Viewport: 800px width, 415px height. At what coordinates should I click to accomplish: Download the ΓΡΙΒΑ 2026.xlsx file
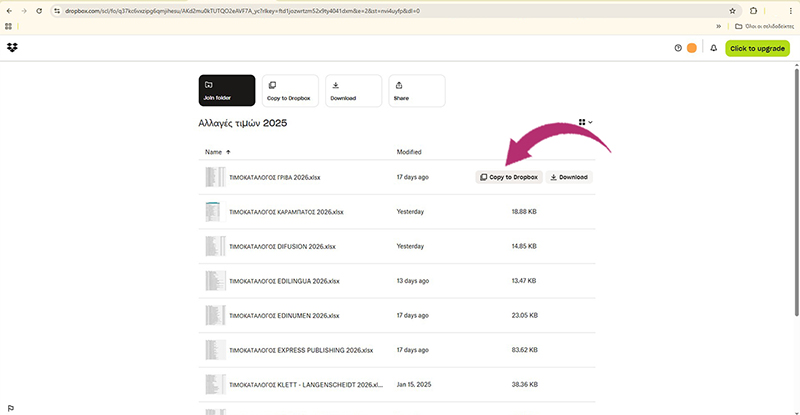[x=569, y=177]
